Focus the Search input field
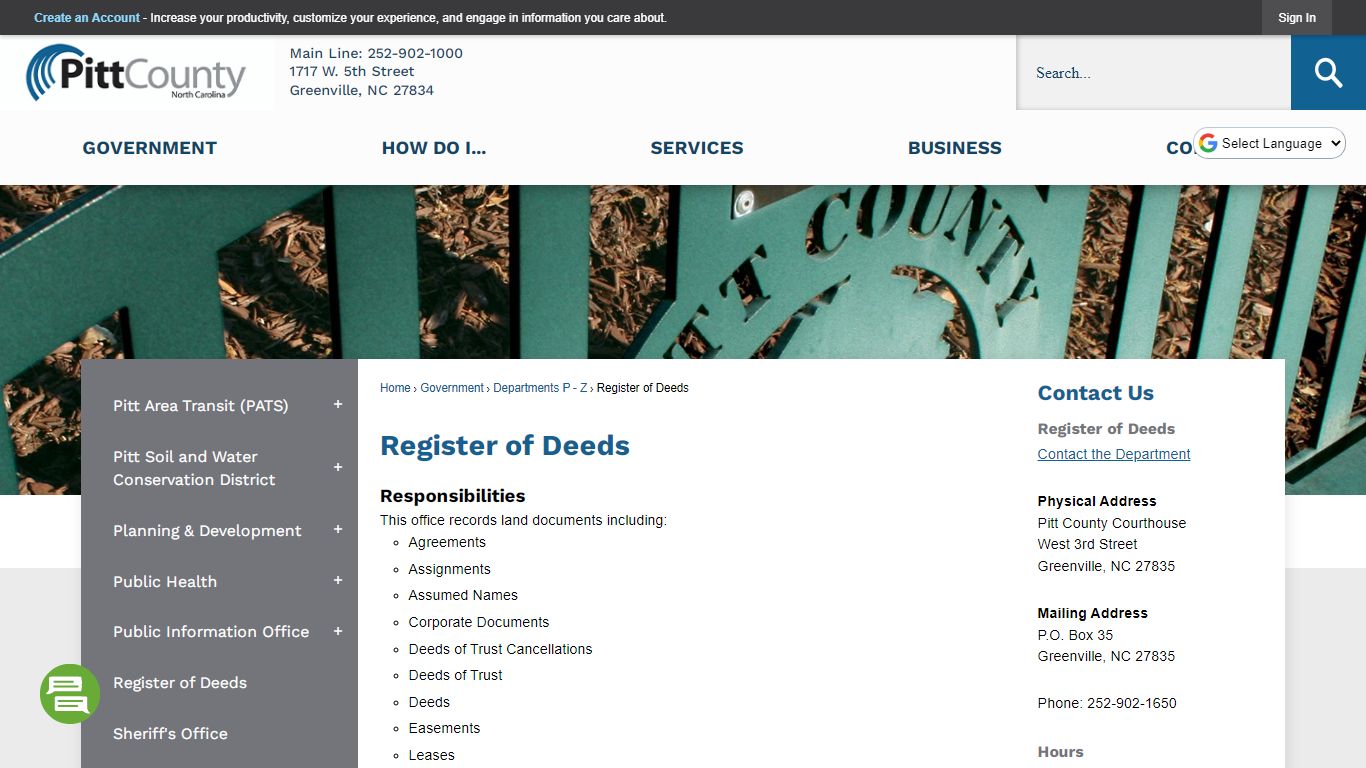The width and height of the screenshot is (1366, 768). point(1154,73)
